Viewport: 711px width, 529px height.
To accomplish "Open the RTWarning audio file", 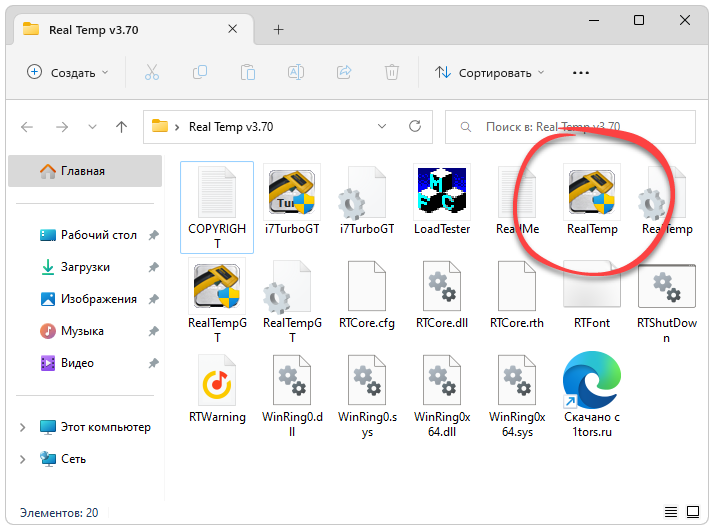I will (x=217, y=389).
